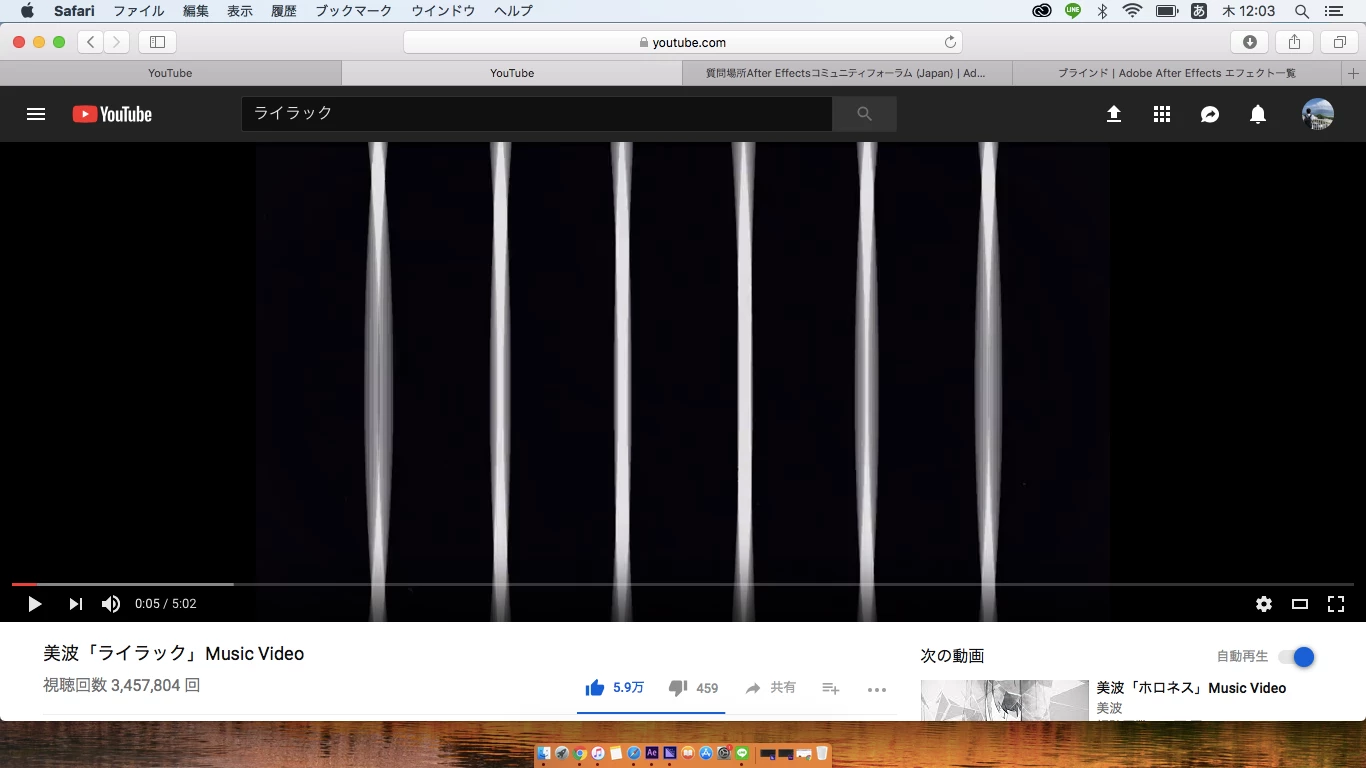1366x768 pixels.
Task: Open the Safari menu
Action: click(x=74, y=11)
